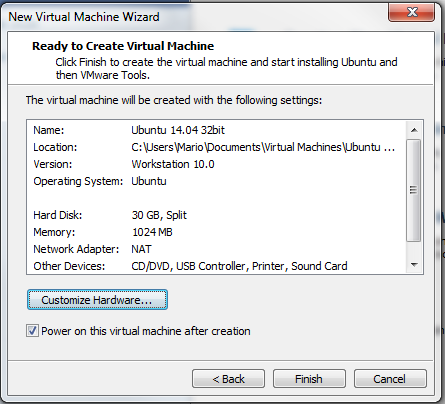Click the settings list scroll down arrow
The width and height of the screenshot is (445, 404).
(x=414, y=265)
